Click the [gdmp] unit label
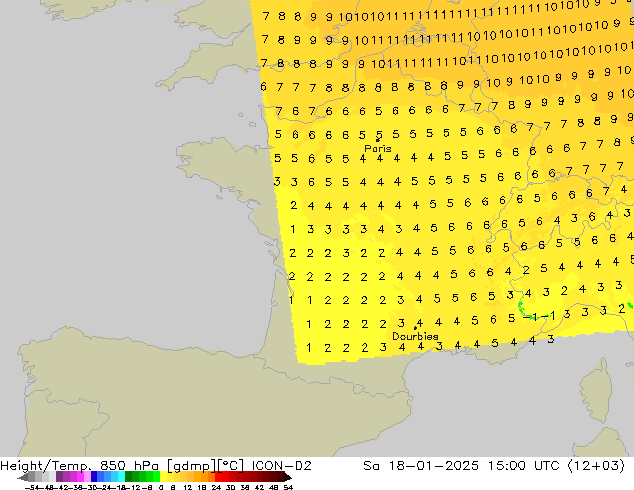 [192, 466]
